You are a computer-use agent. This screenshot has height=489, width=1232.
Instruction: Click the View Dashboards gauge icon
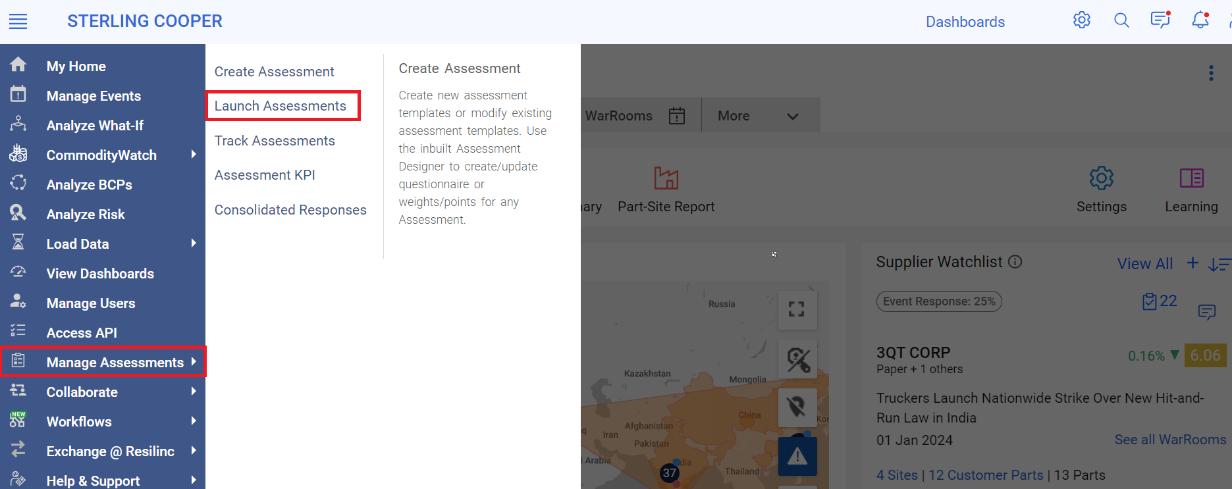point(18,272)
